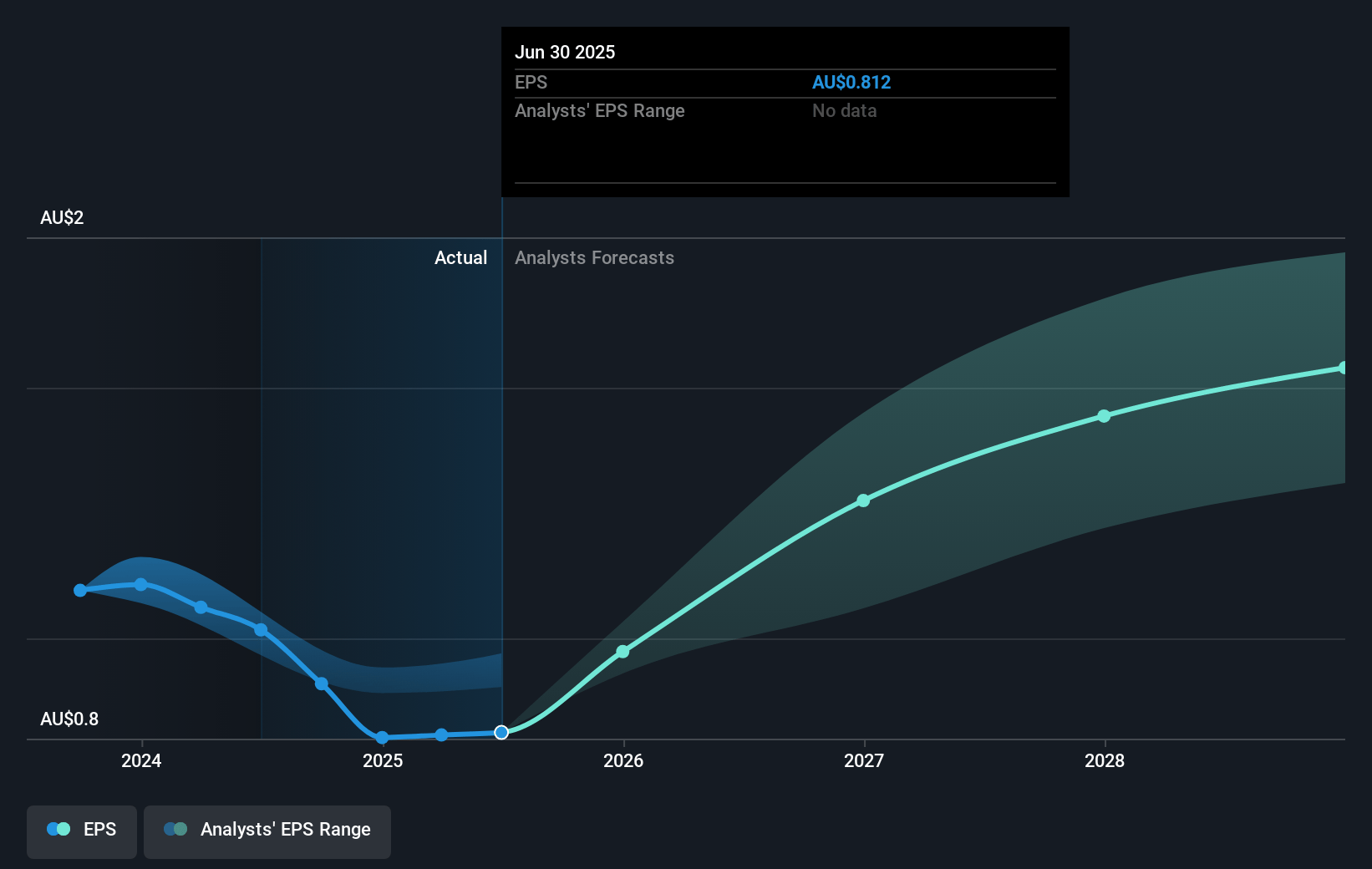
Task: Click the forecast data point above 2027
Action: pyautogui.click(x=863, y=501)
